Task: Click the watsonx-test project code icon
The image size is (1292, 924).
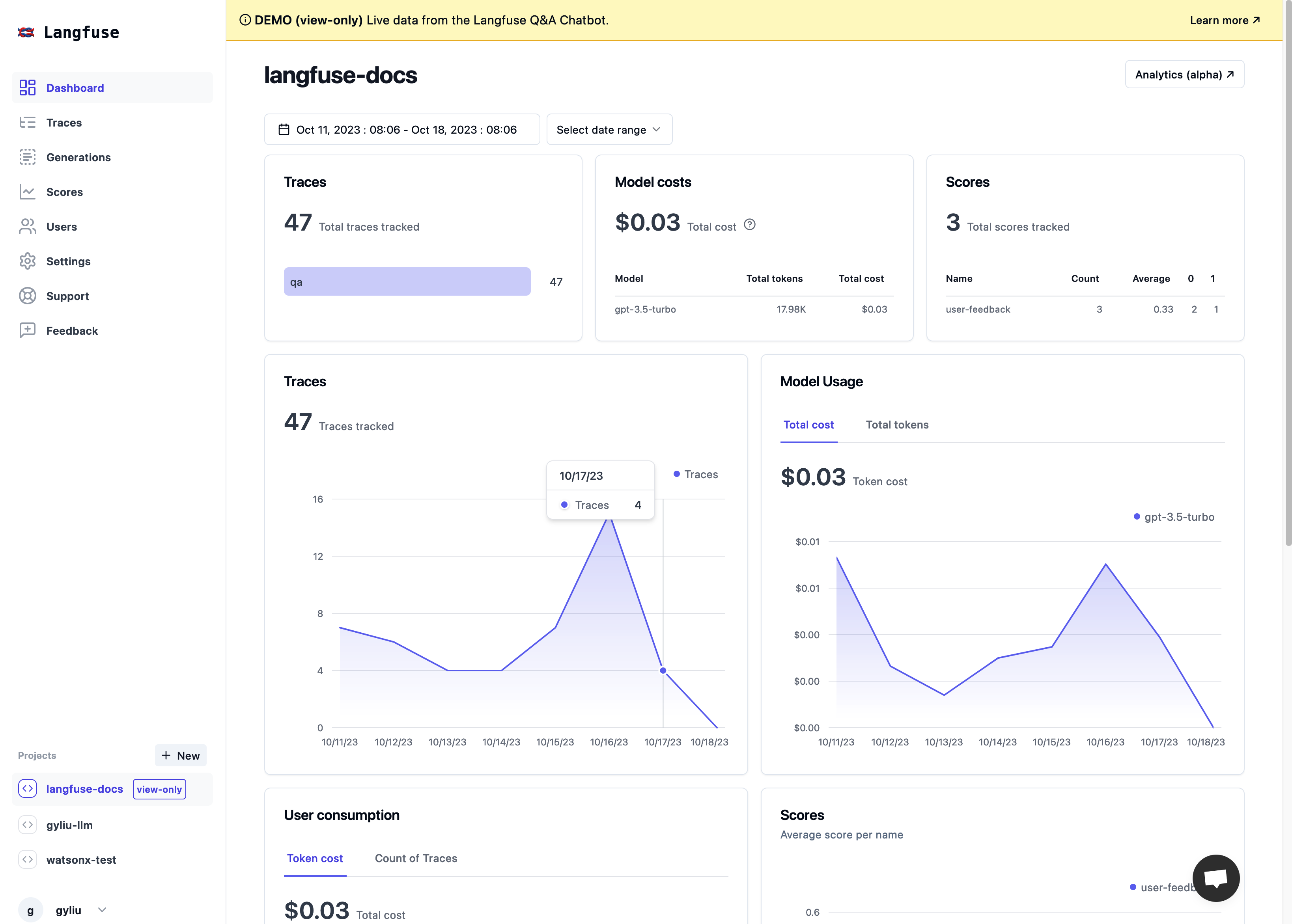Action: pyautogui.click(x=27, y=859)
